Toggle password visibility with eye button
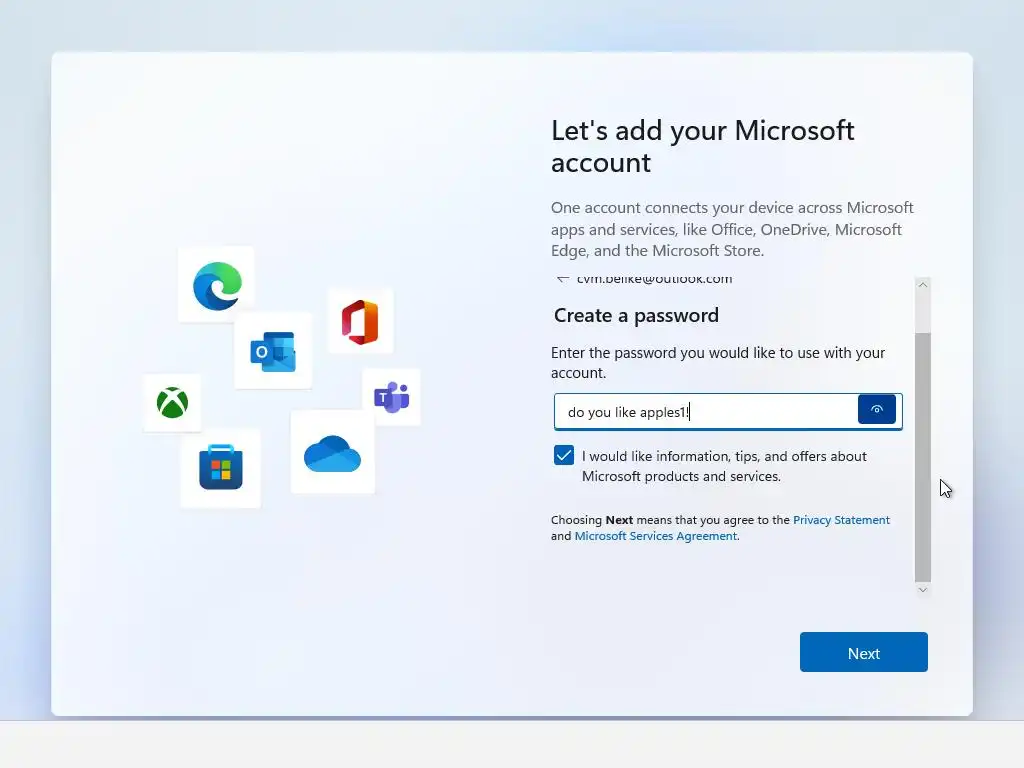Image resolution: width=1024 pixels, height=768 pixels. [876, 410]
